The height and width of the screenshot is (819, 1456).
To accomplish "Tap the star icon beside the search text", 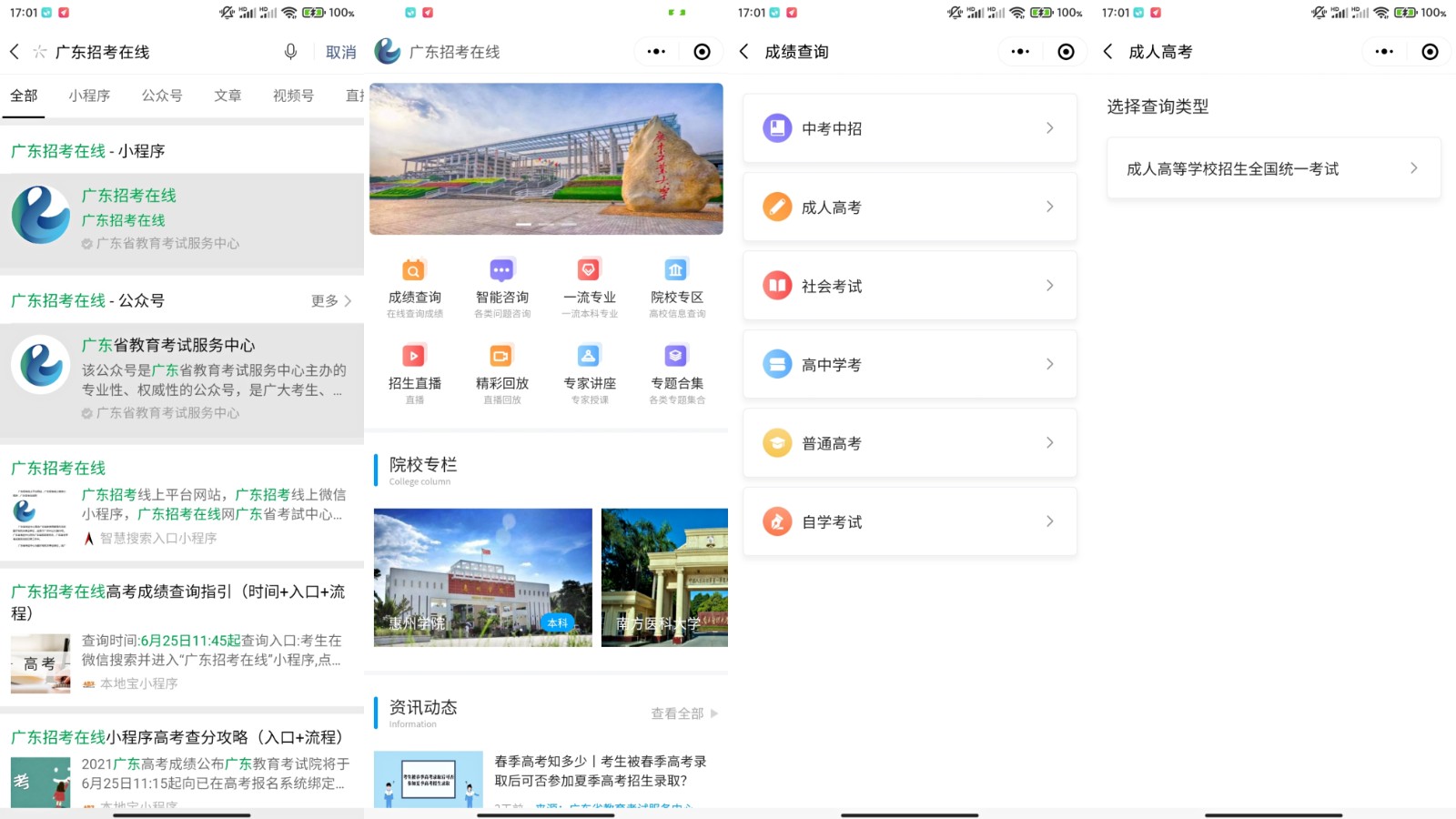I will (39, 52).
